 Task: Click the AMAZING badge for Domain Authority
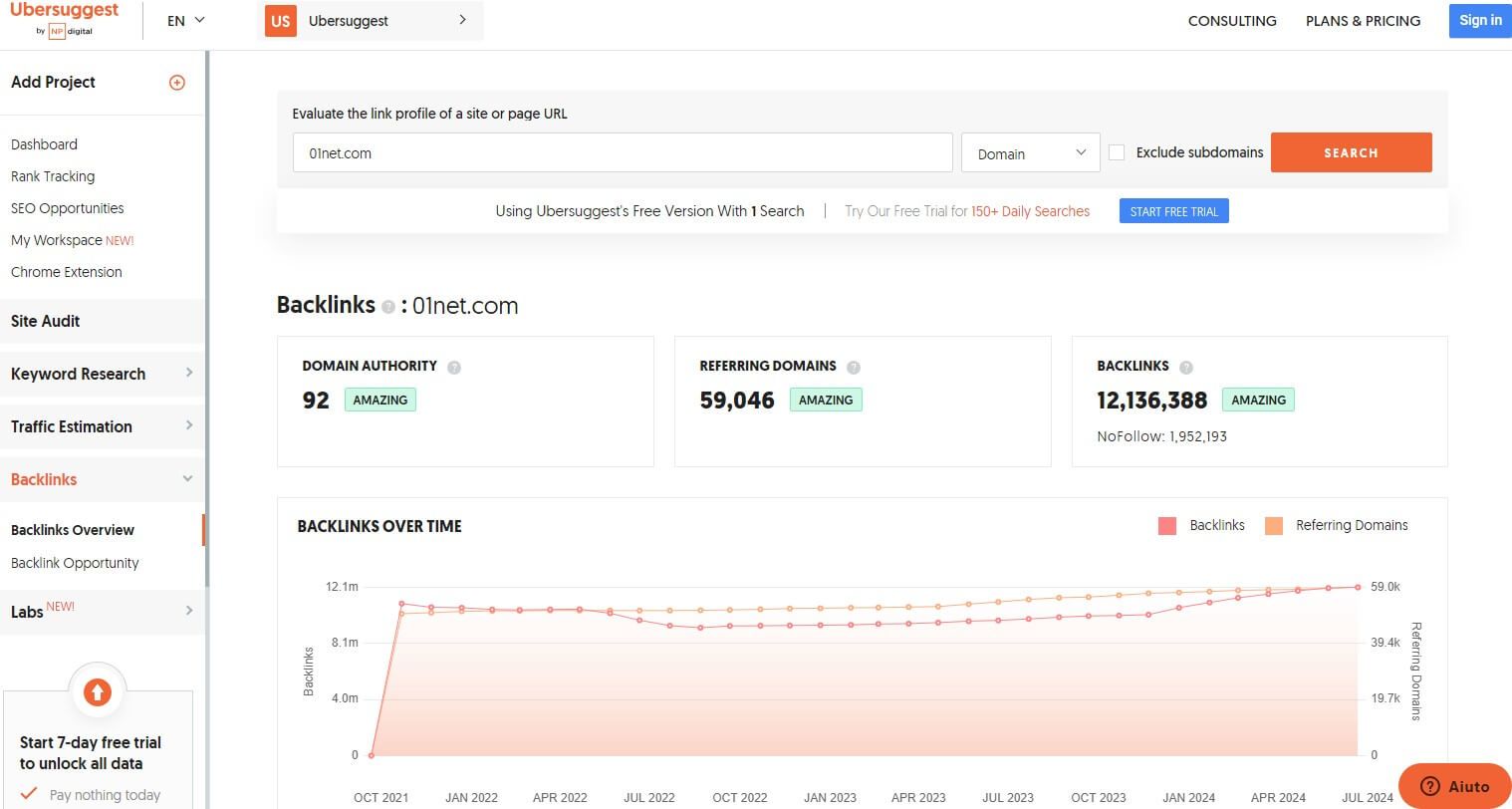click(380, 400)
